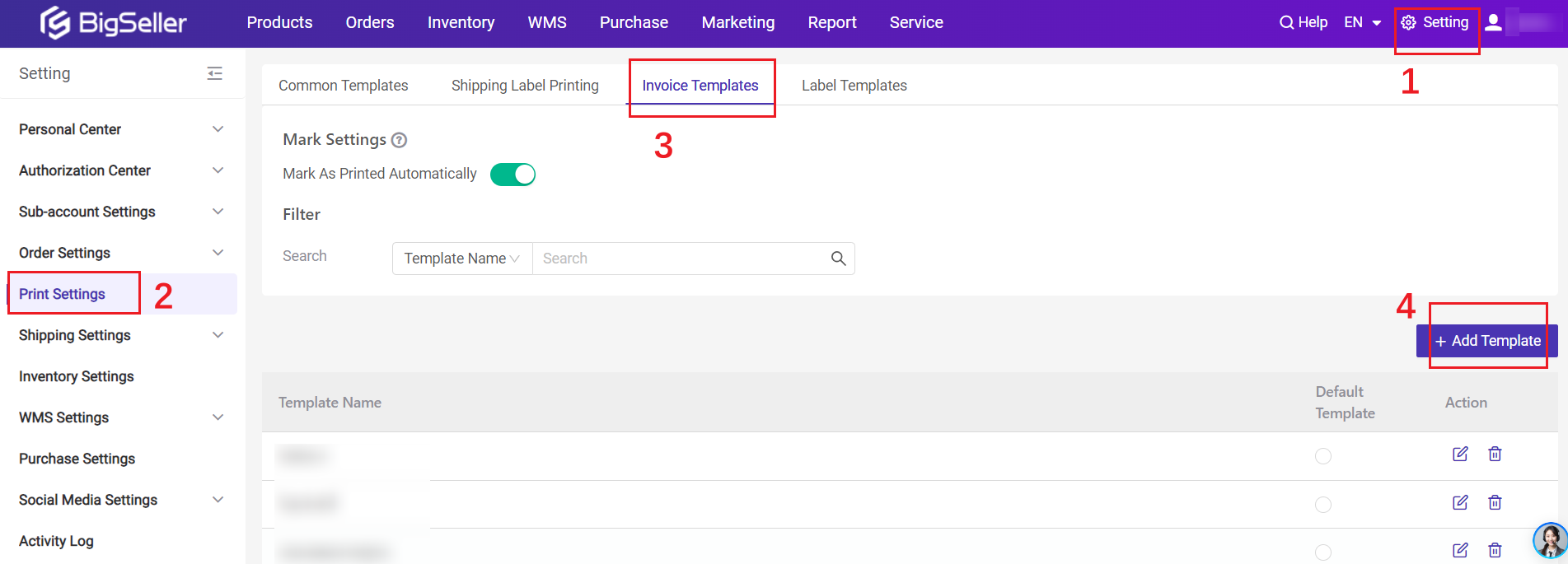Expand Sub-account Settings section
1568x564 pixels.
122,212
